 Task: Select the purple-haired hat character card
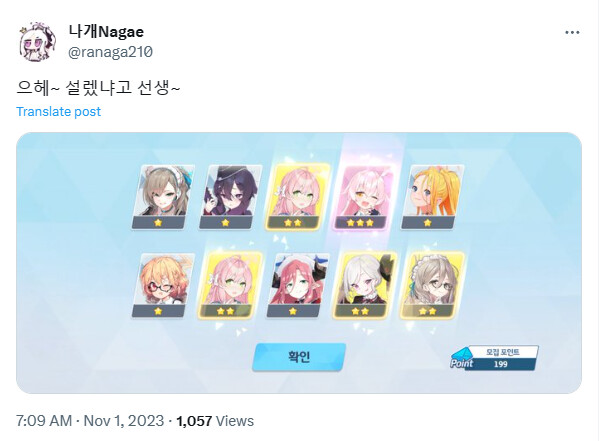point(230,197)
